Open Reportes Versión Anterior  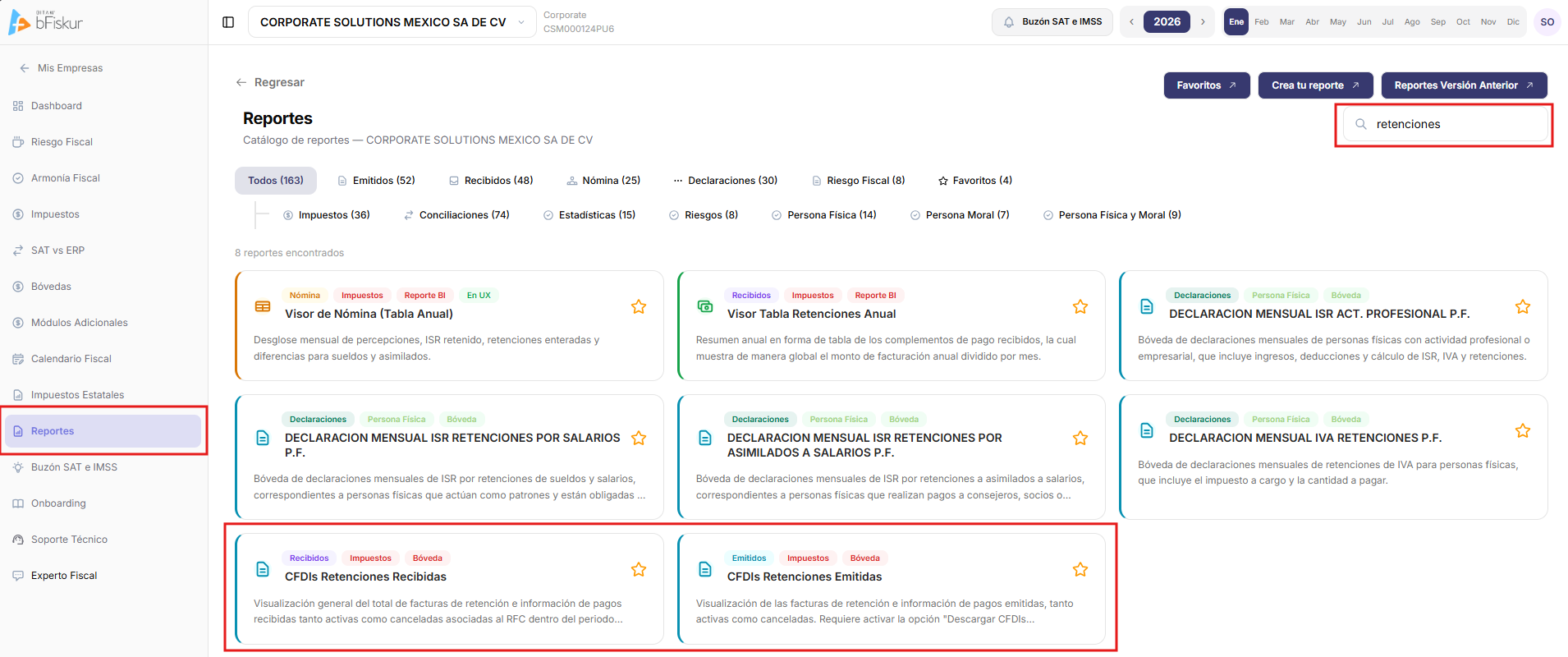[x=1464, y=85]
